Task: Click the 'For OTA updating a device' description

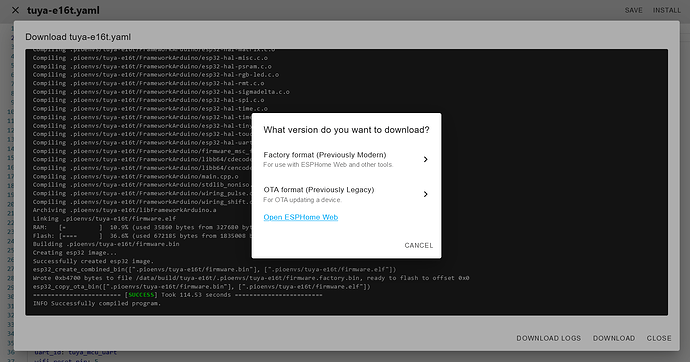Action: [302, 200]
